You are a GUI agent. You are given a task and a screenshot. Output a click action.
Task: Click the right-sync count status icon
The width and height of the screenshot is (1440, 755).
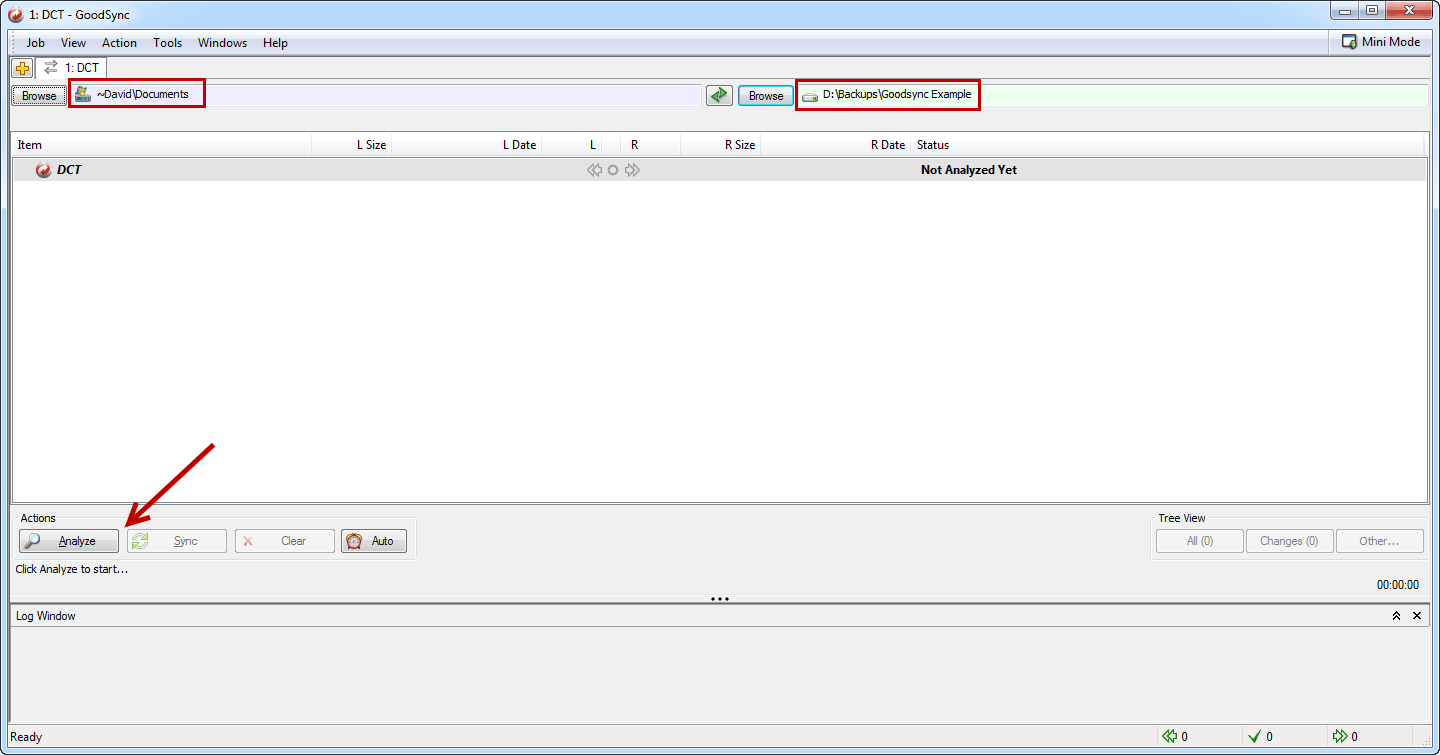1340,737
